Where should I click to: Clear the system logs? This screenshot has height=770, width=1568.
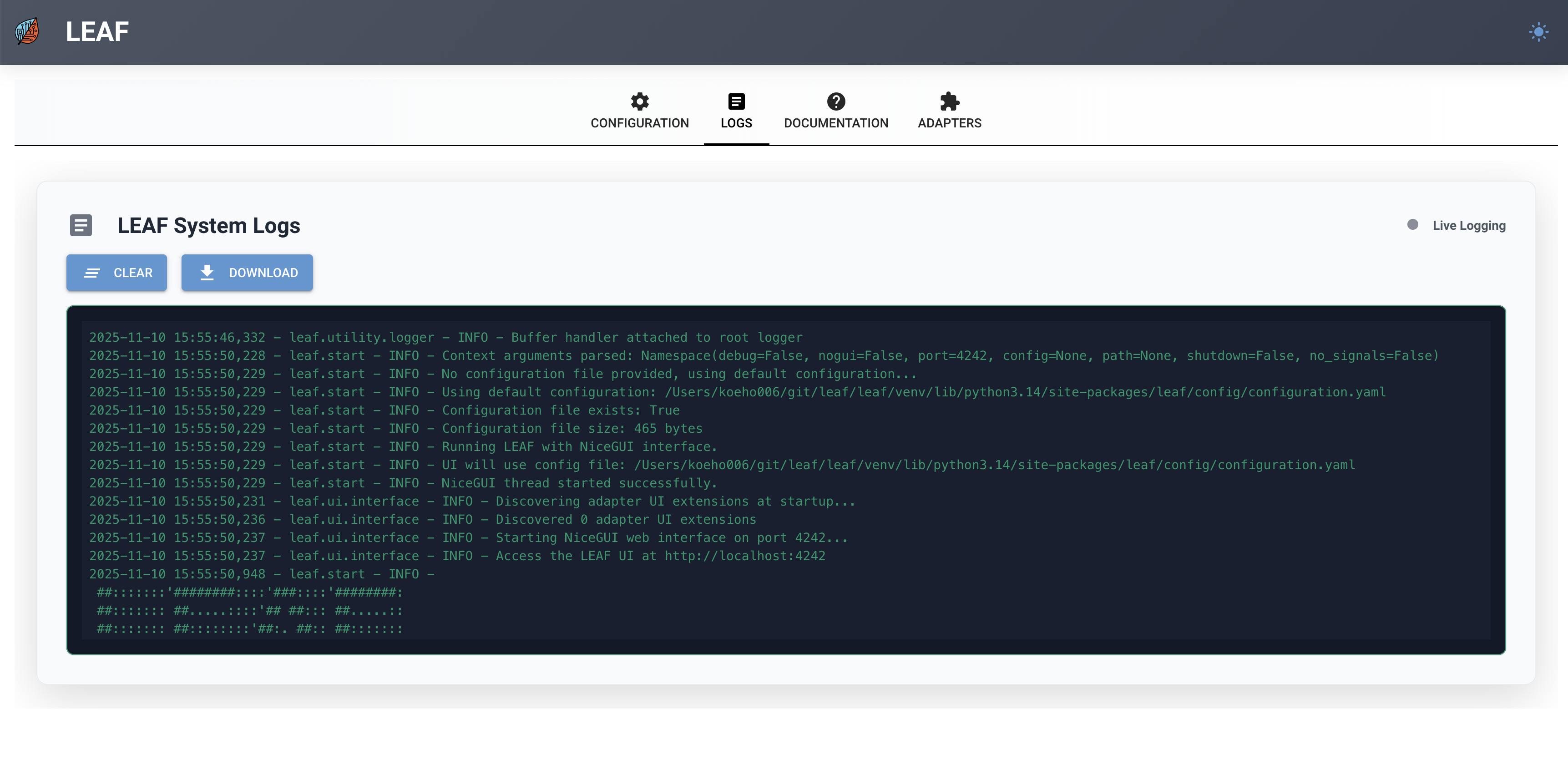[116, 273]
